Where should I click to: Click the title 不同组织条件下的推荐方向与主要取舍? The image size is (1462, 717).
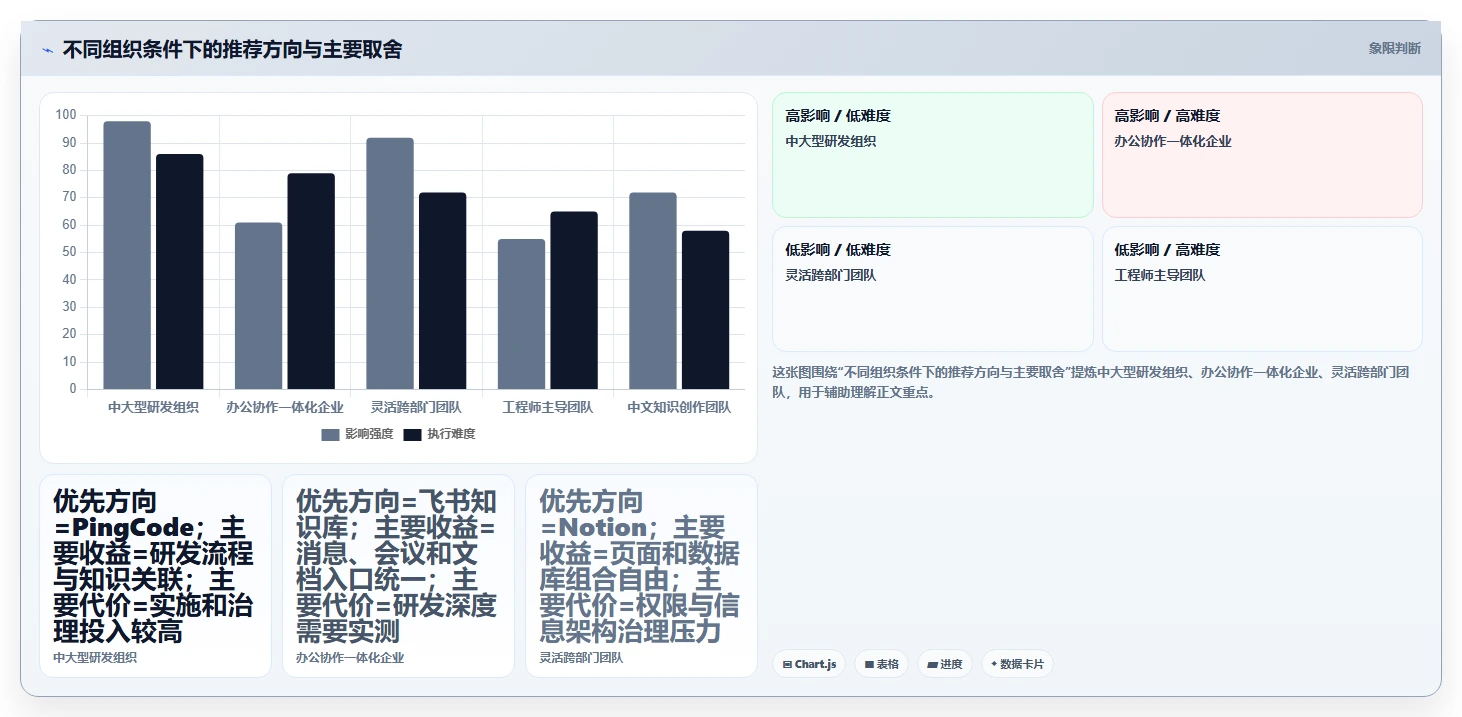(x=232, y=49)
